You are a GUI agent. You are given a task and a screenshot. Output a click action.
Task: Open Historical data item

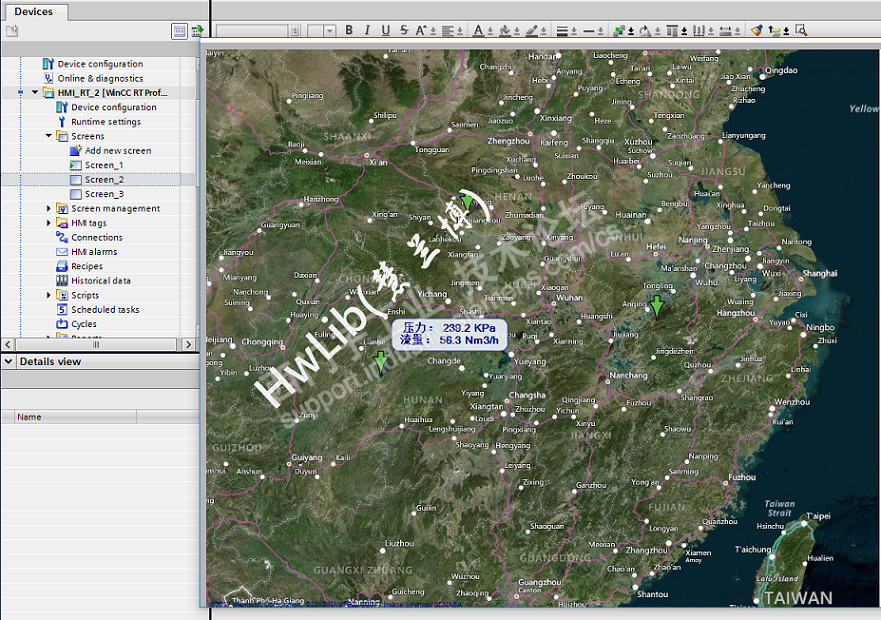100,281
